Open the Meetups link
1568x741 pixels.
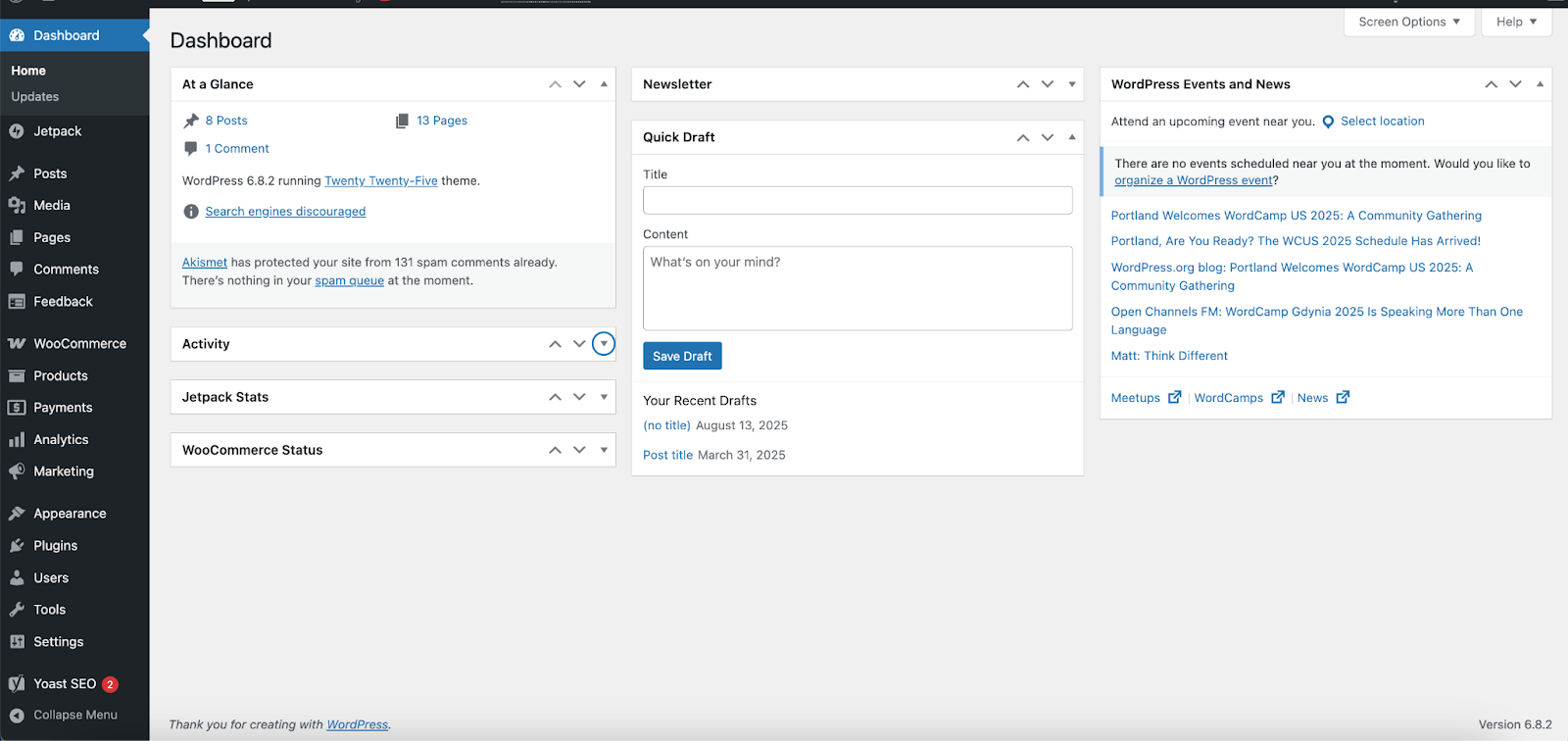[x=1146, y=398]
